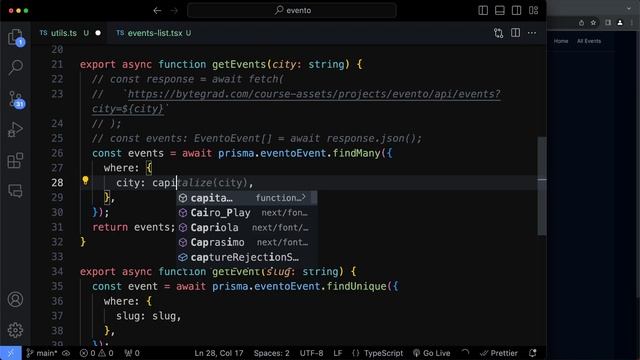This screenshot has width=640, height=360.
Task: Go back with the left arrow
Action: (x=157, y=11)
